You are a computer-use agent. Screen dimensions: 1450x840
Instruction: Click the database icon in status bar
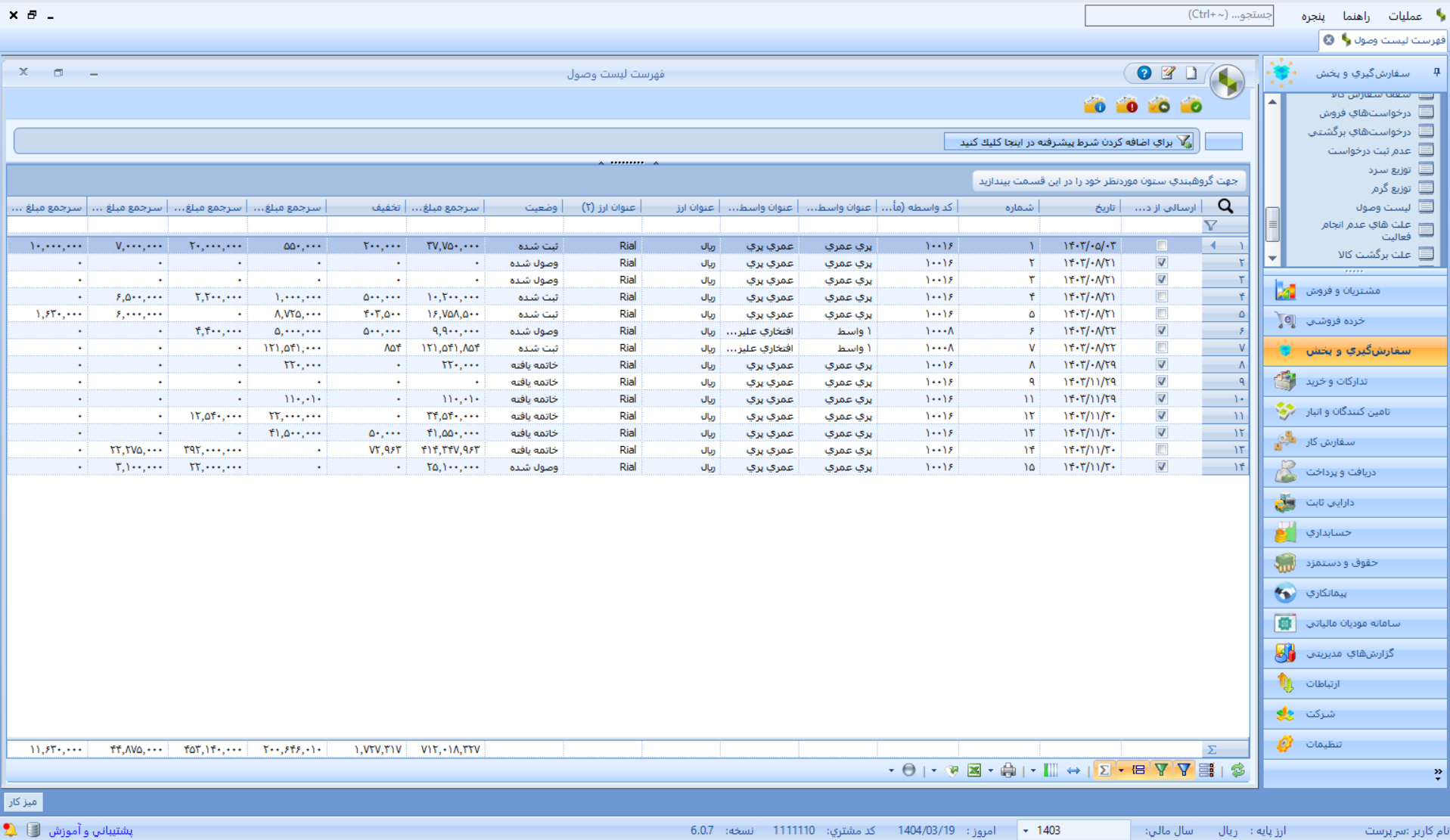[33, 830]
